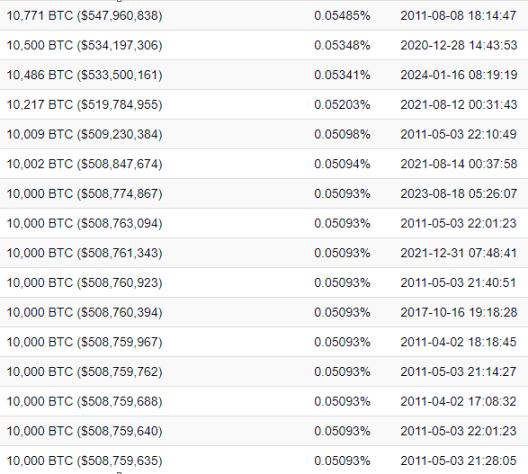Select the 10,486 BTC ($533,500,161) entry
The height and width of the screenshot is (474, 528).
[85, 75]
